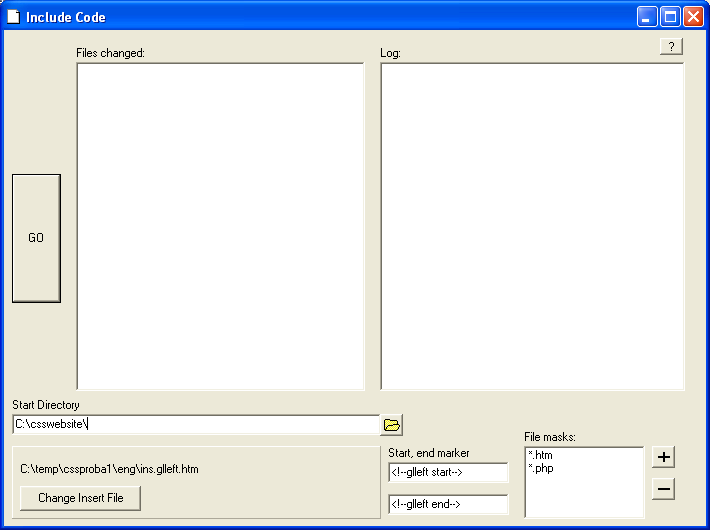The height and width of the screenshot is (530, 710).
Task: Click the 'Files changed:' label
Action: point(110,53)
